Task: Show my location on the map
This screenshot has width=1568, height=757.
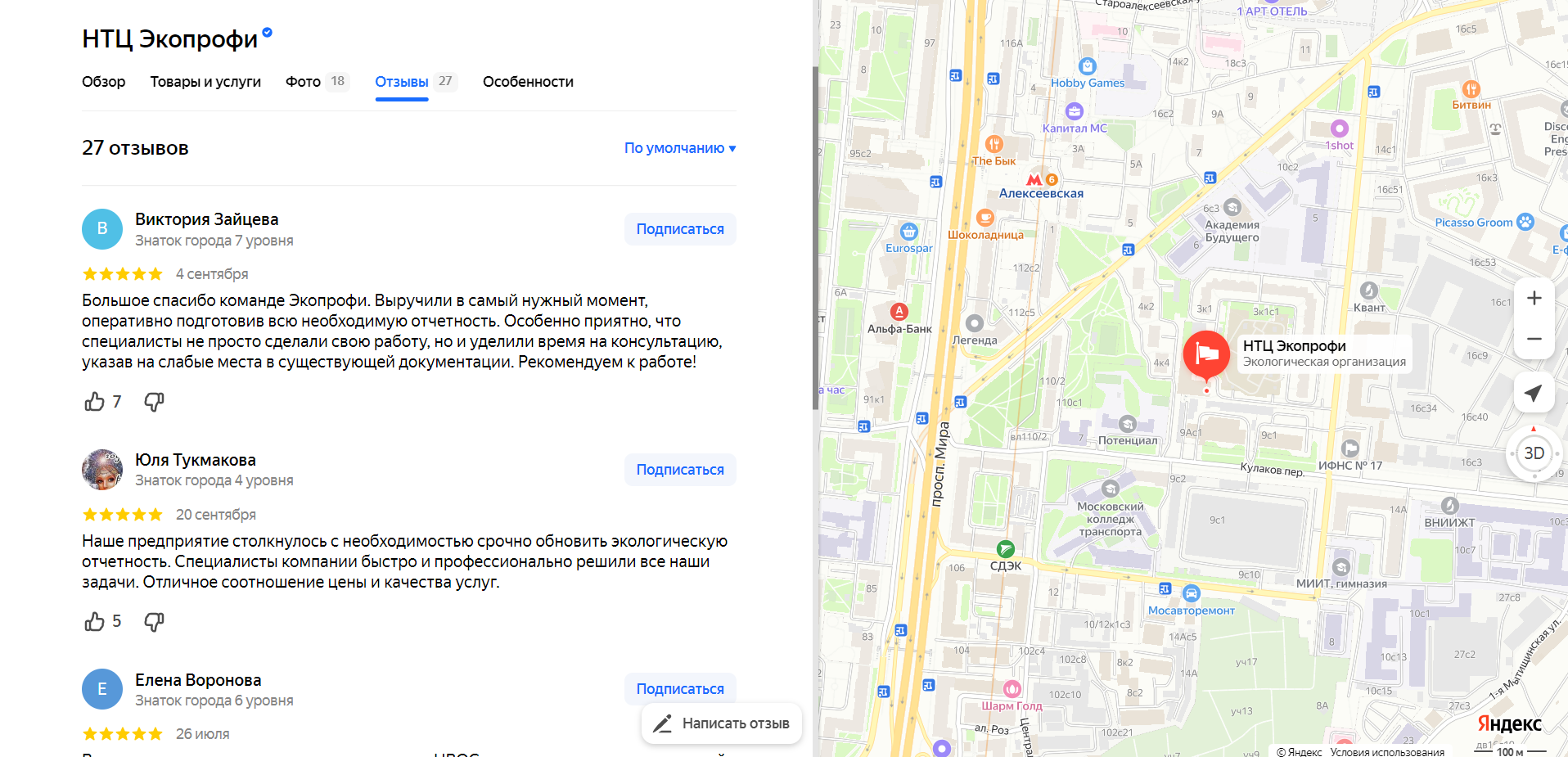Action: point(1534,393)
